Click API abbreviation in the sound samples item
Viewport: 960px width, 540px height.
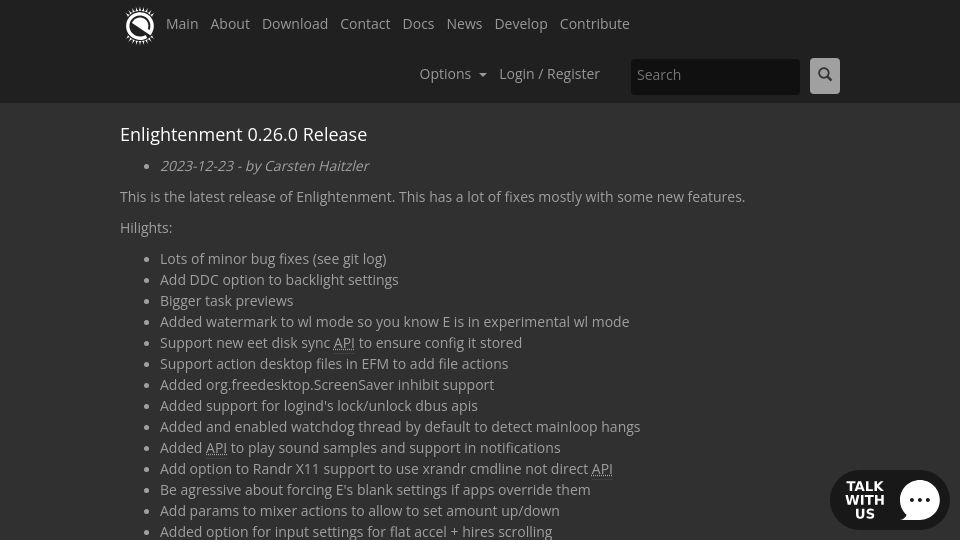(x=216, y=448)
